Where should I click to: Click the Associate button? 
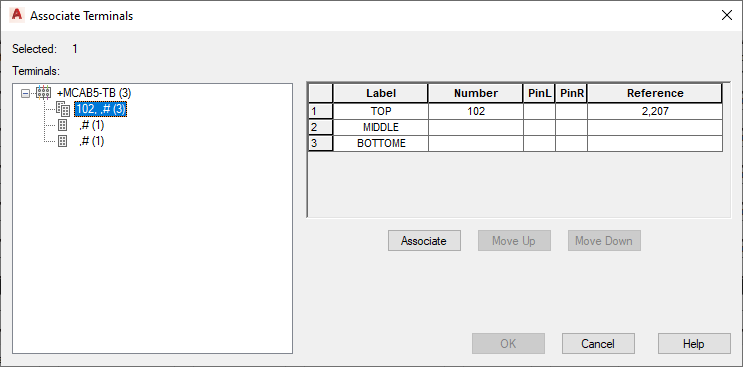[x=424, y=241]
